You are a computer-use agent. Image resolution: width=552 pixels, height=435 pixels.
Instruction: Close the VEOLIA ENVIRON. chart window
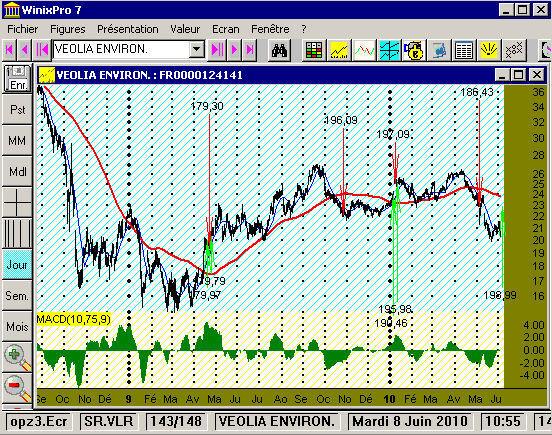537,75
